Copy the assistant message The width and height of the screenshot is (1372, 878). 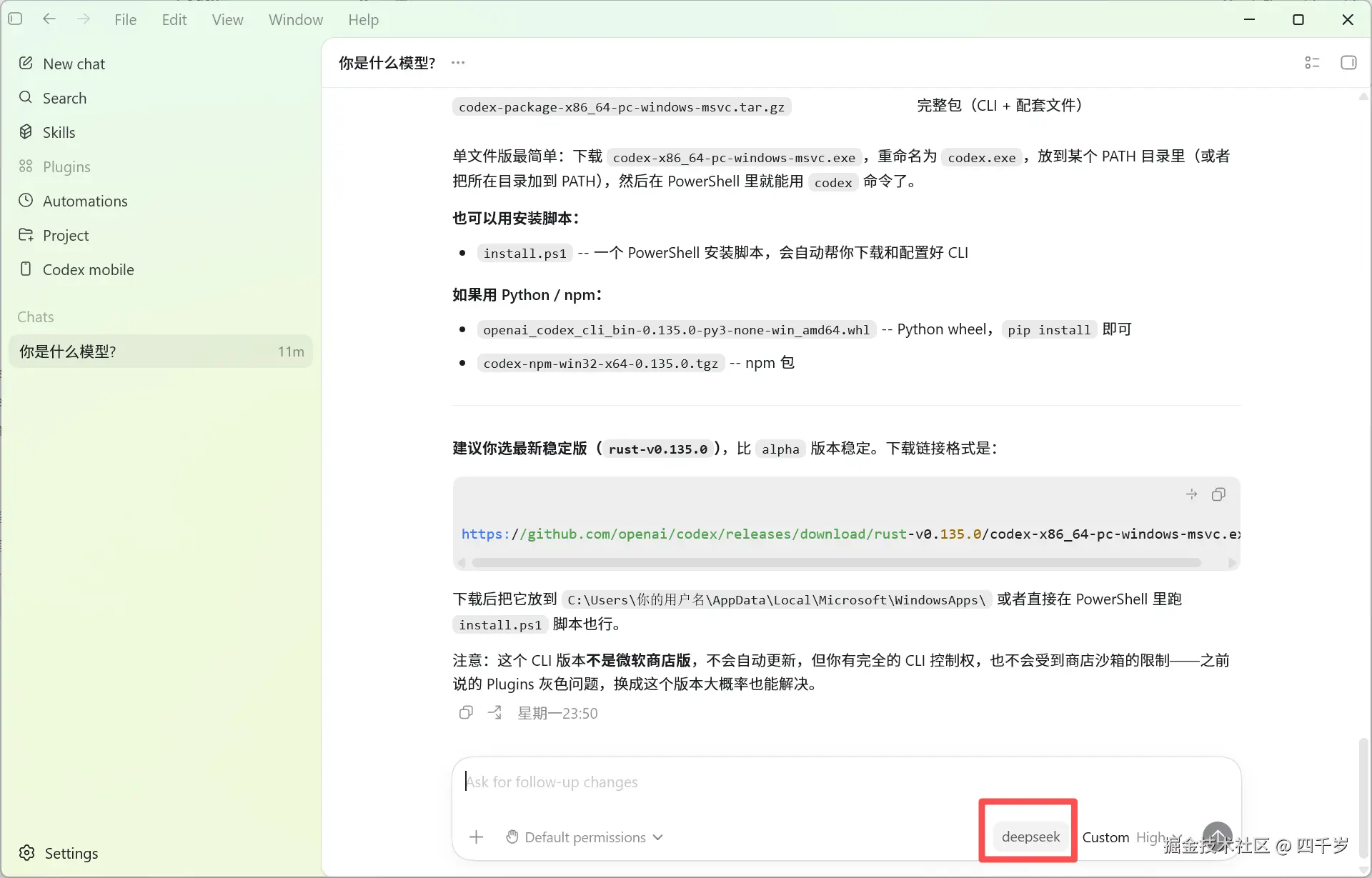coord(466,713)
